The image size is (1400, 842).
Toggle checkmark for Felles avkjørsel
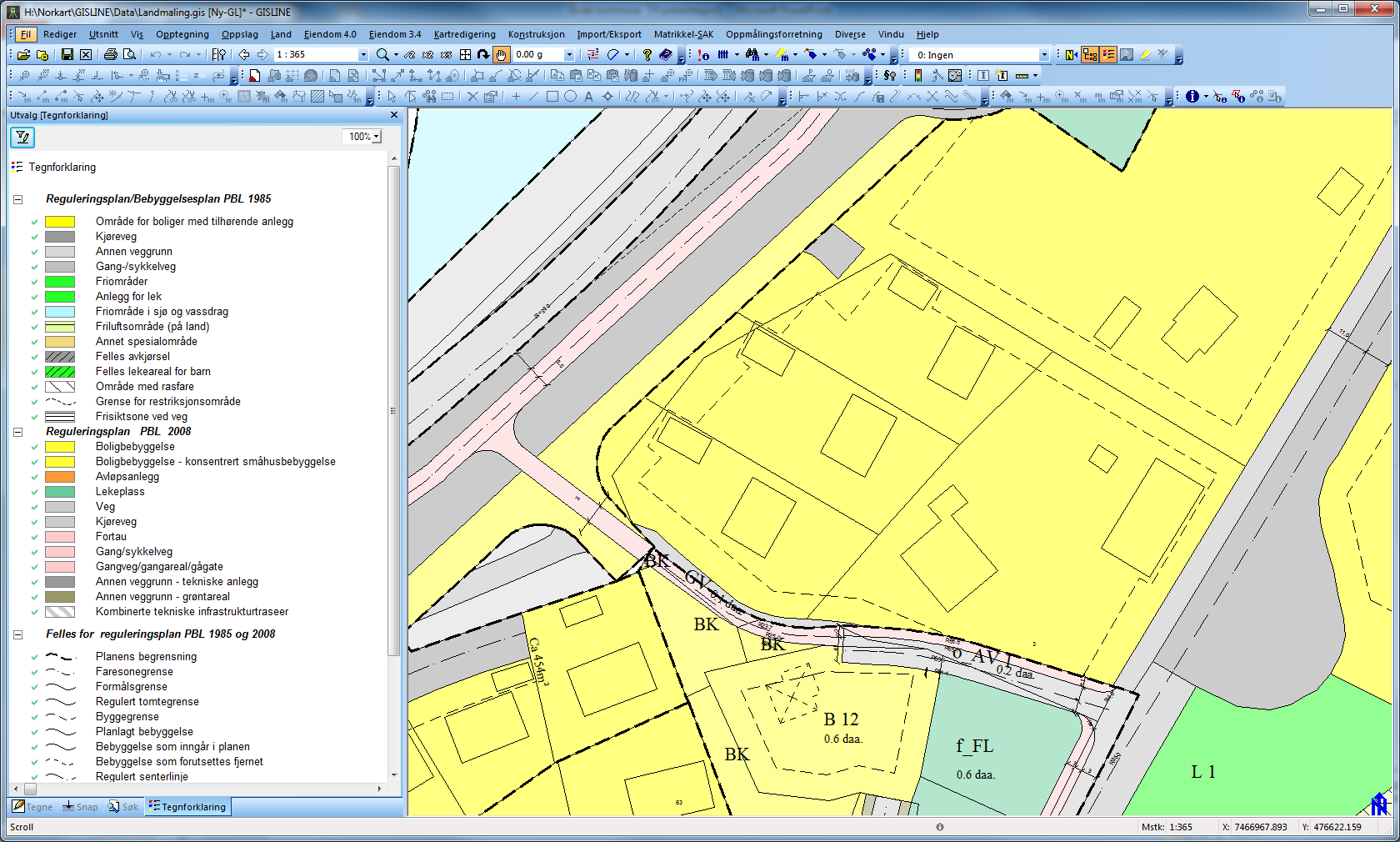(x=34, y=357)
